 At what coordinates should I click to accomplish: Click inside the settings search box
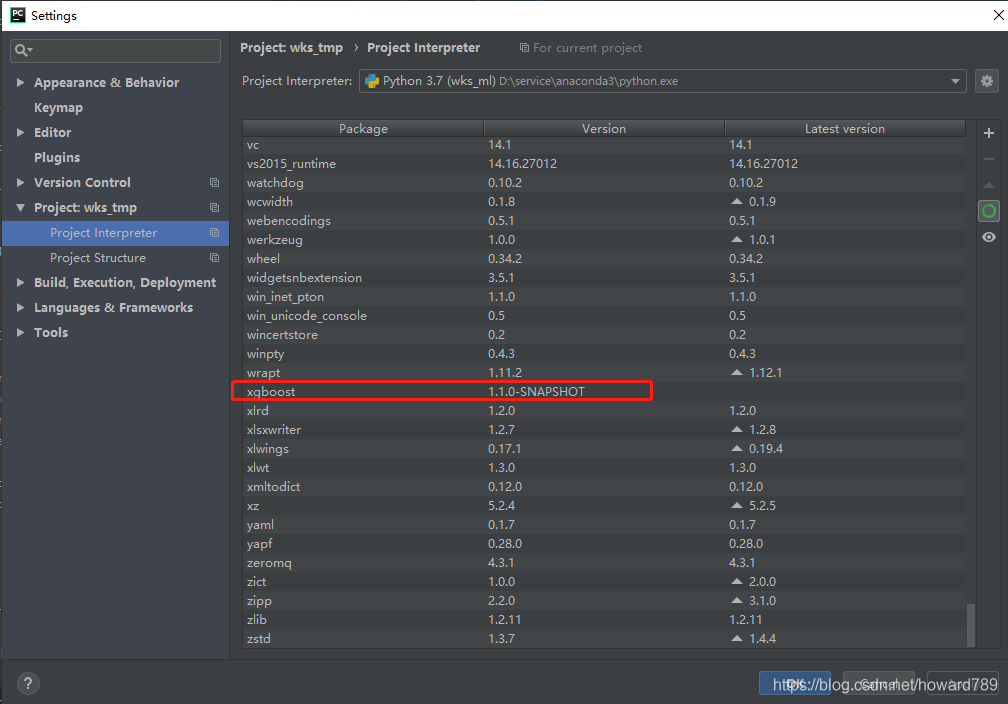point(115,50)
